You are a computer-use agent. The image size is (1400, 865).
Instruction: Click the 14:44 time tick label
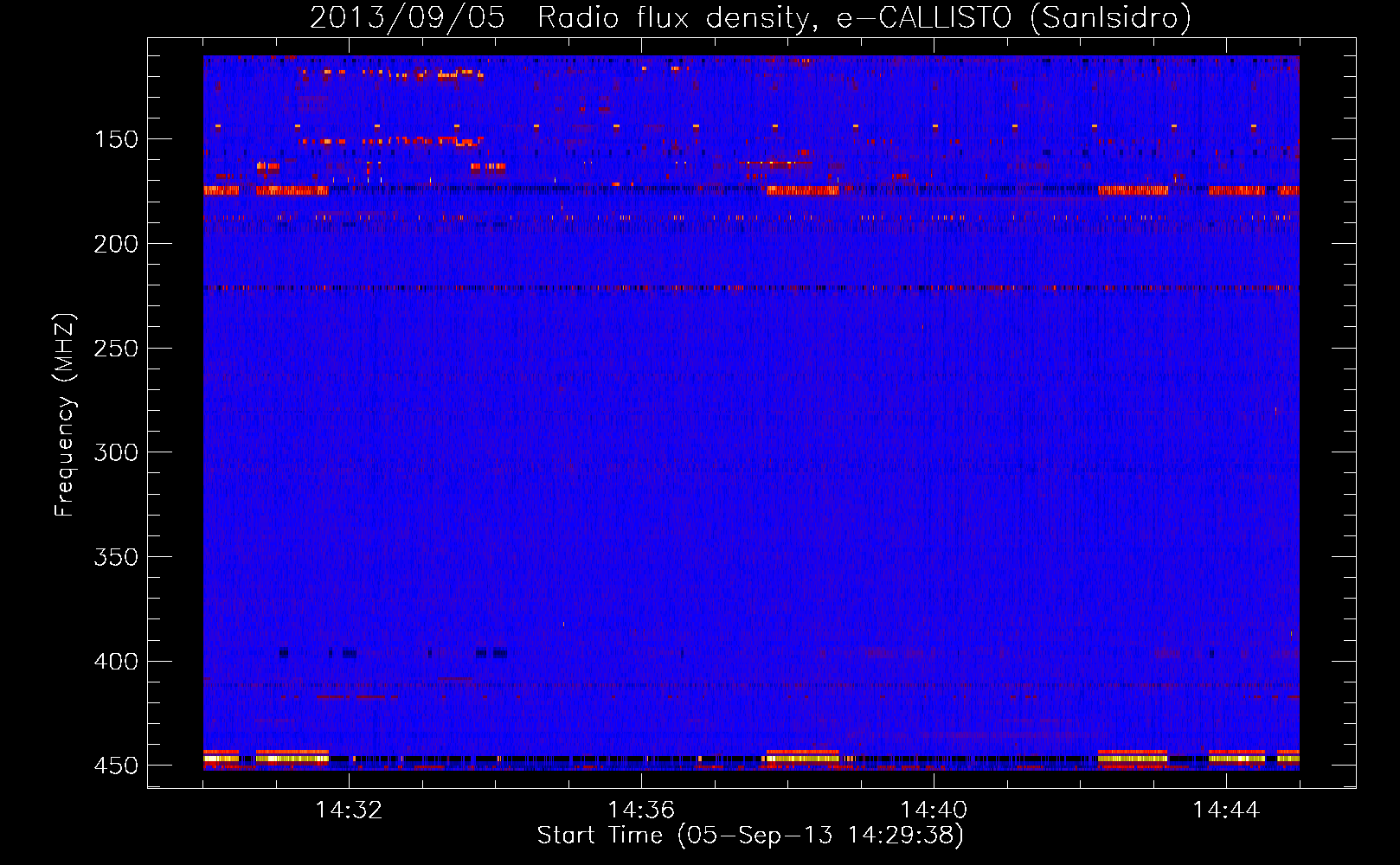[x=1226, y=811]
